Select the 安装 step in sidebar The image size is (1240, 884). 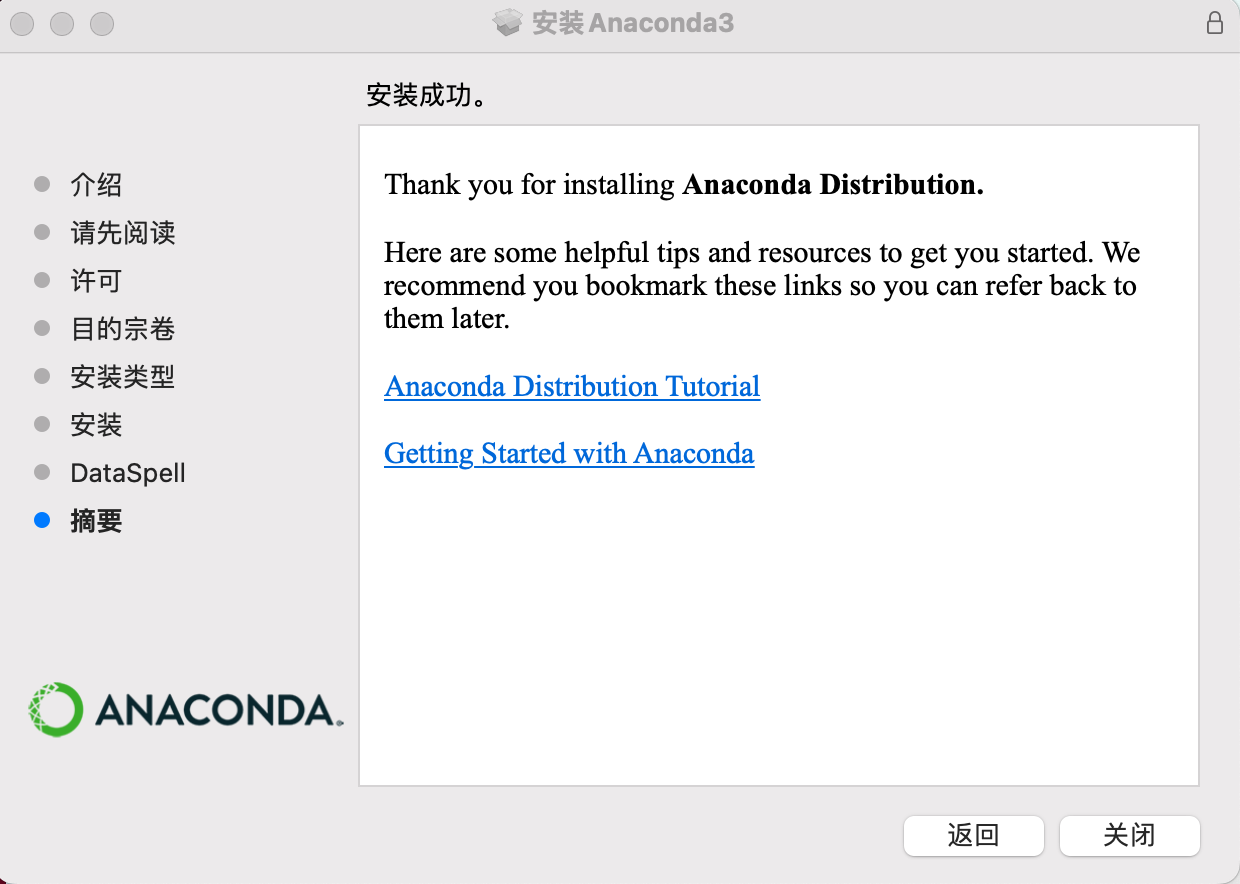[96, 424]
